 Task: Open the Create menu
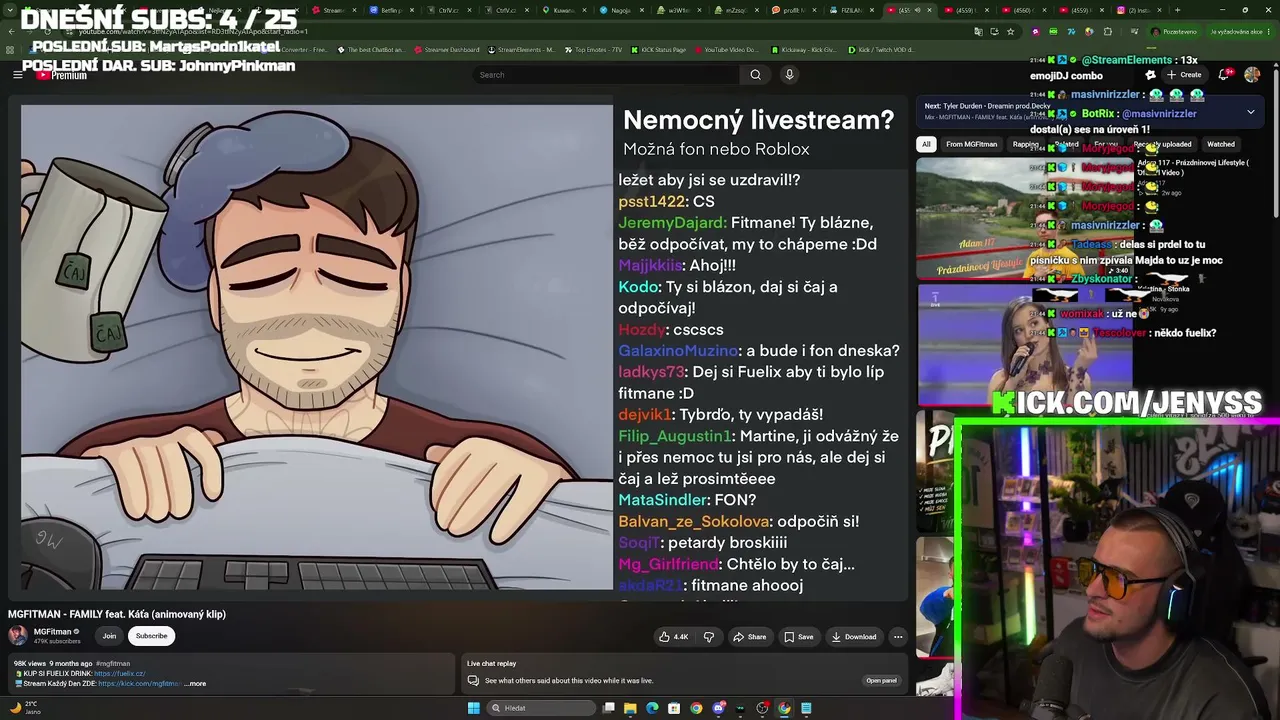coord(1184,75)
